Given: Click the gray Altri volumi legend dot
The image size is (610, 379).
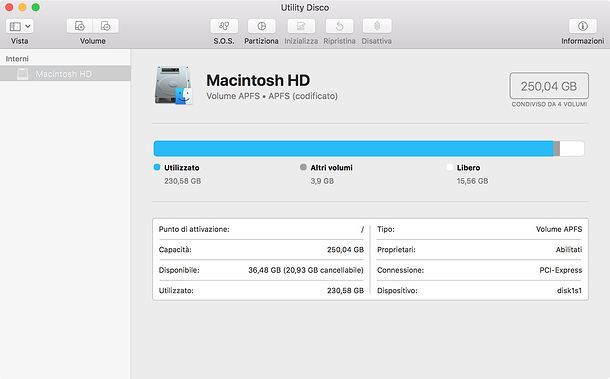Looking at the screenshot, I should (x=303, y=167).
